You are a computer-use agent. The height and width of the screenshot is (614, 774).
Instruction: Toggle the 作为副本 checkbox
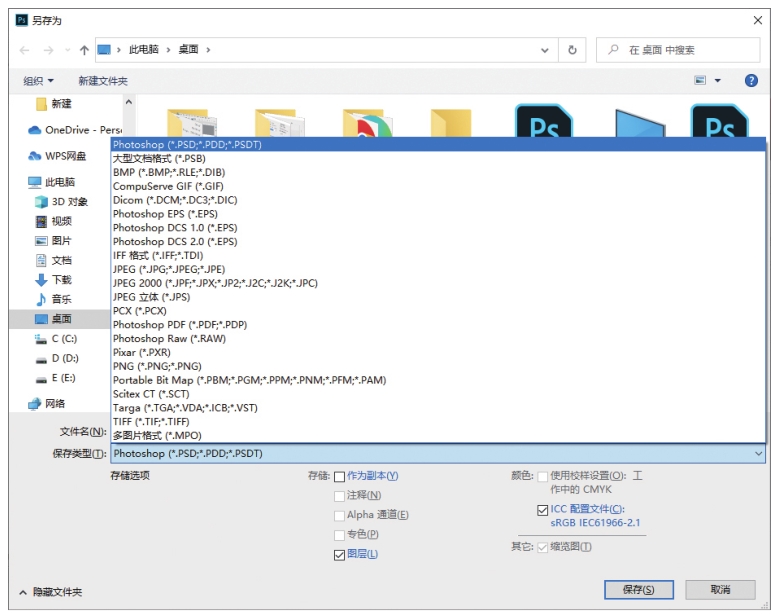click(339, 476)
